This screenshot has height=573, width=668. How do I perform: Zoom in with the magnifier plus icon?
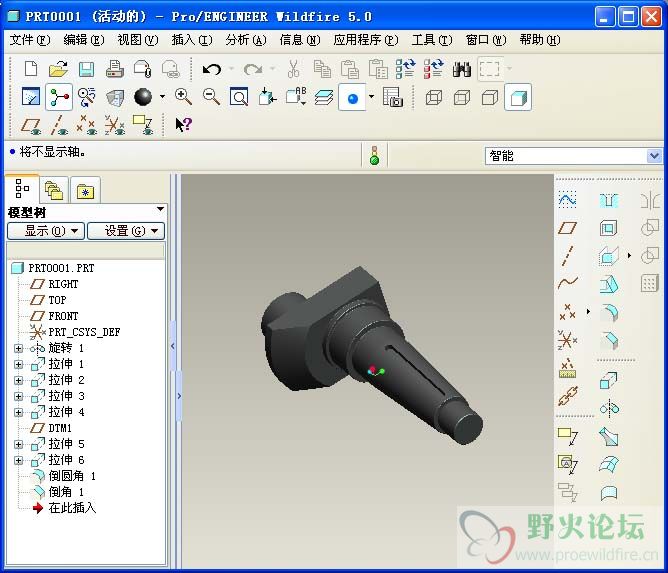pyautogui.click(x=183, y=97)
